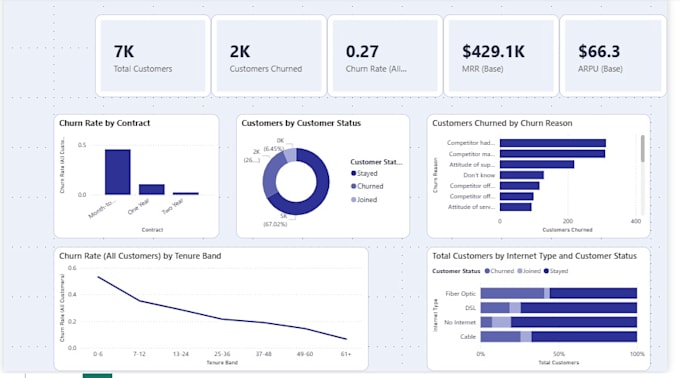This screenshot has height=378, width=680.
Task: Click the 'Customers Churned' x-axis title
Action: click(567, 230)
